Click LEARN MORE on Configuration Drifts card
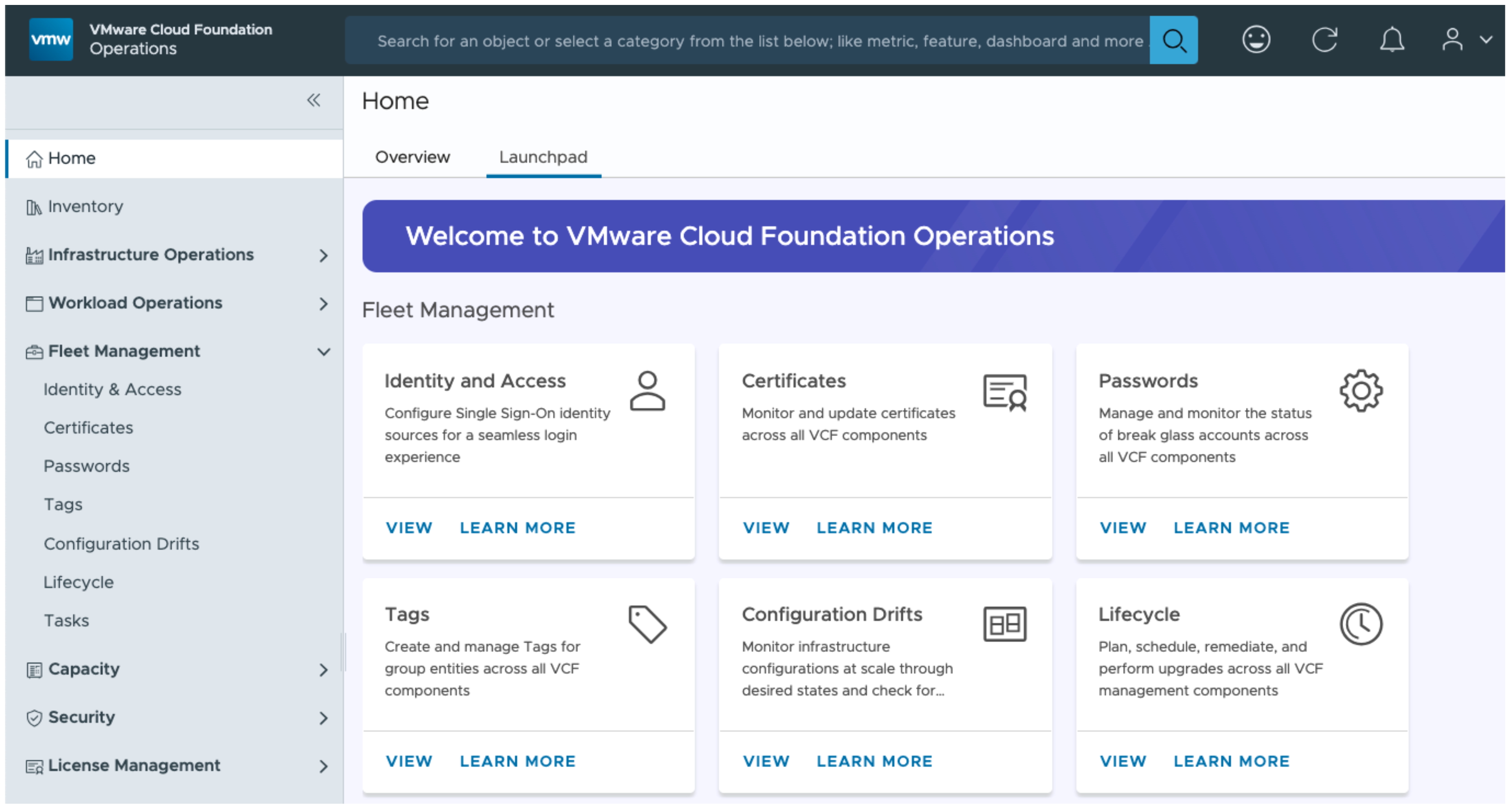1512x810 pixels. tap(874, 761)
